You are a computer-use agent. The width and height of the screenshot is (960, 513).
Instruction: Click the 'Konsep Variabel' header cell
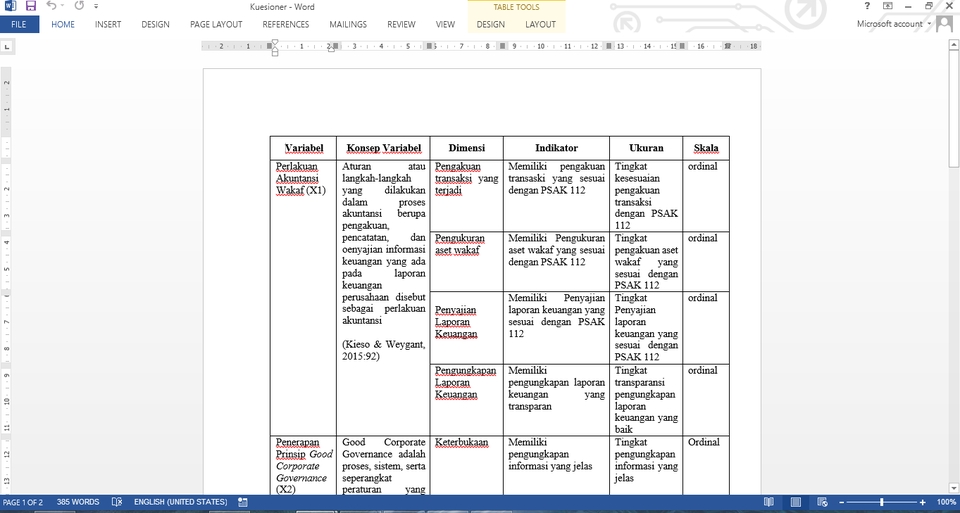(384, 148)
